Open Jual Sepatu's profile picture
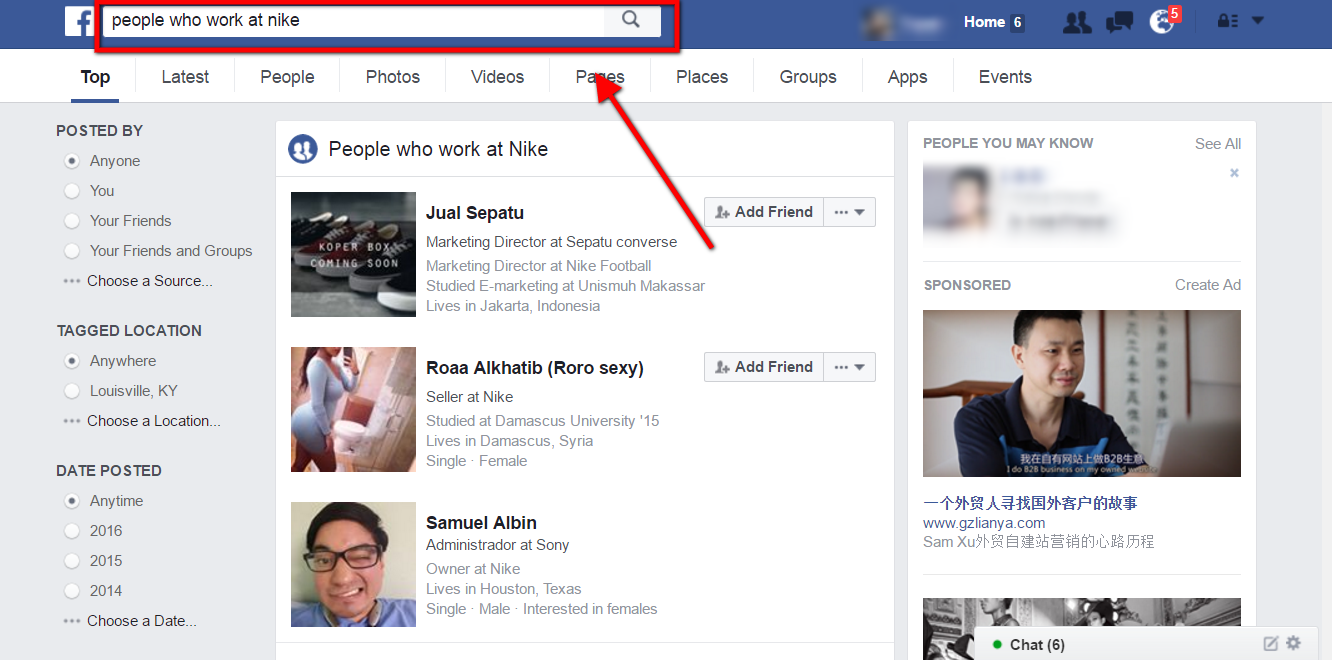Viewport: 1332px width, 660px height. [353, 254]
